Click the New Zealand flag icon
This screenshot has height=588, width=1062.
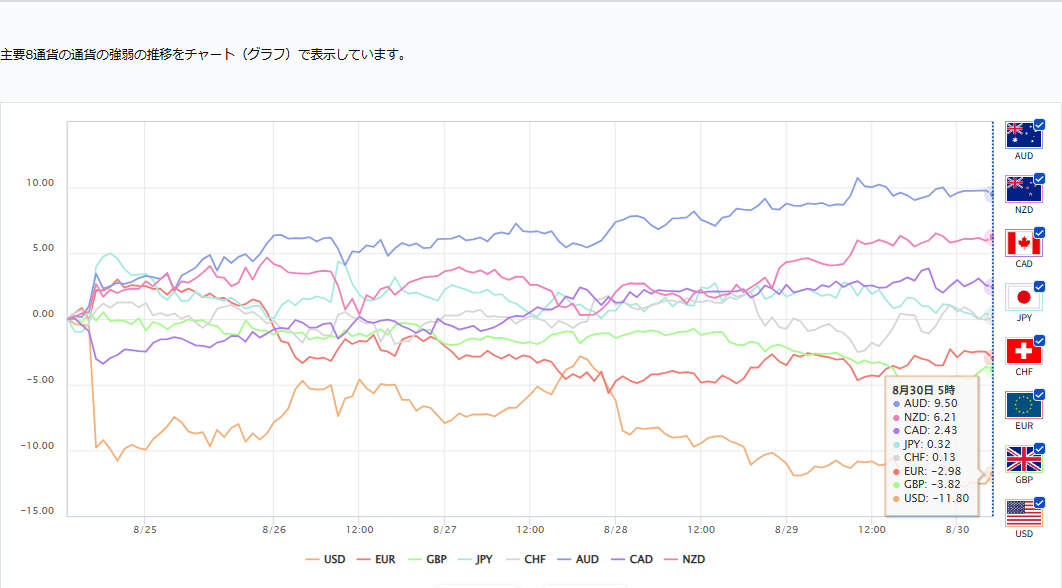point(1022,189)
